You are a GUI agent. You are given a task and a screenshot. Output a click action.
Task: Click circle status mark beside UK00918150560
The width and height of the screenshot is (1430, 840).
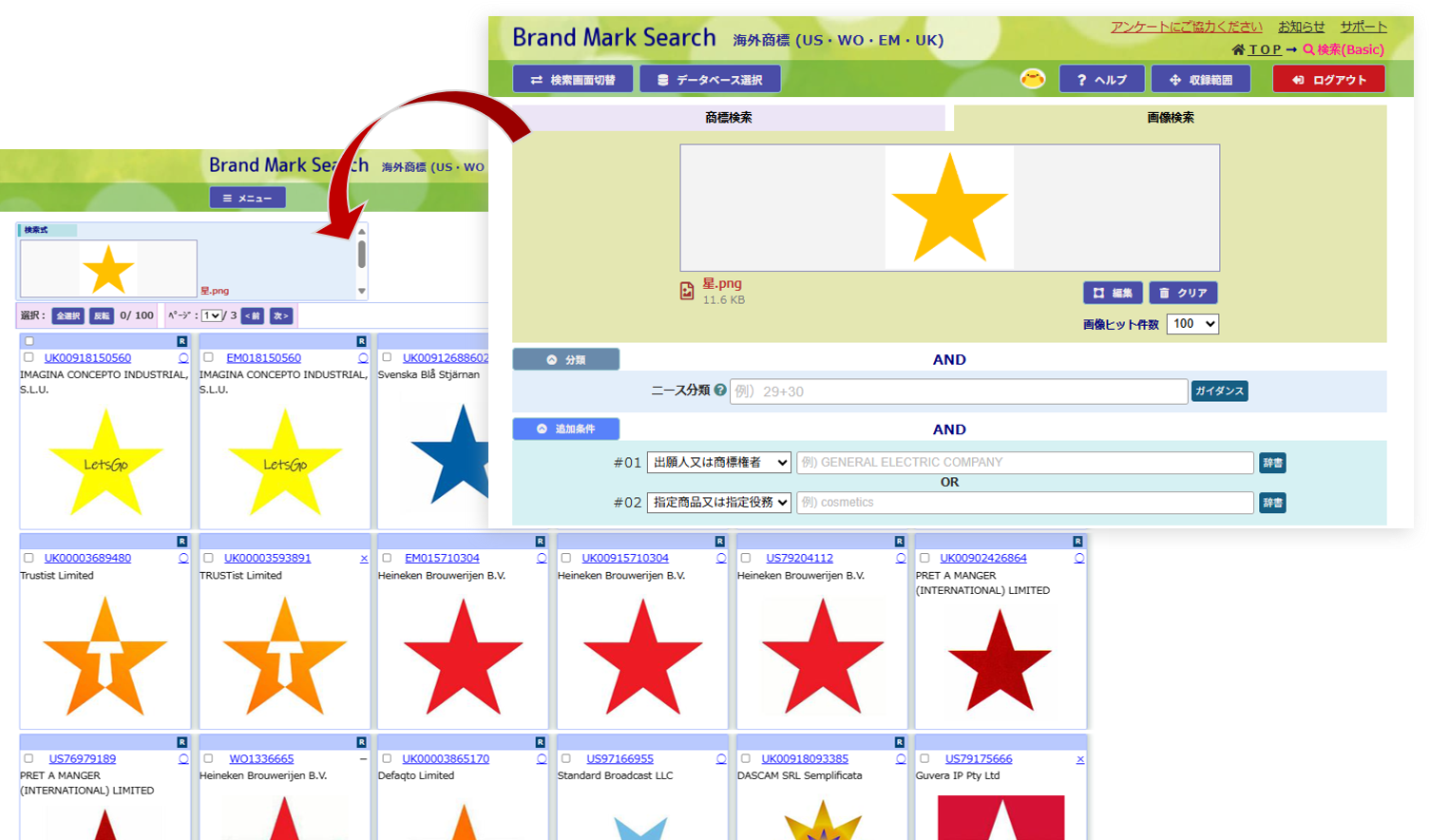(183, 358)
